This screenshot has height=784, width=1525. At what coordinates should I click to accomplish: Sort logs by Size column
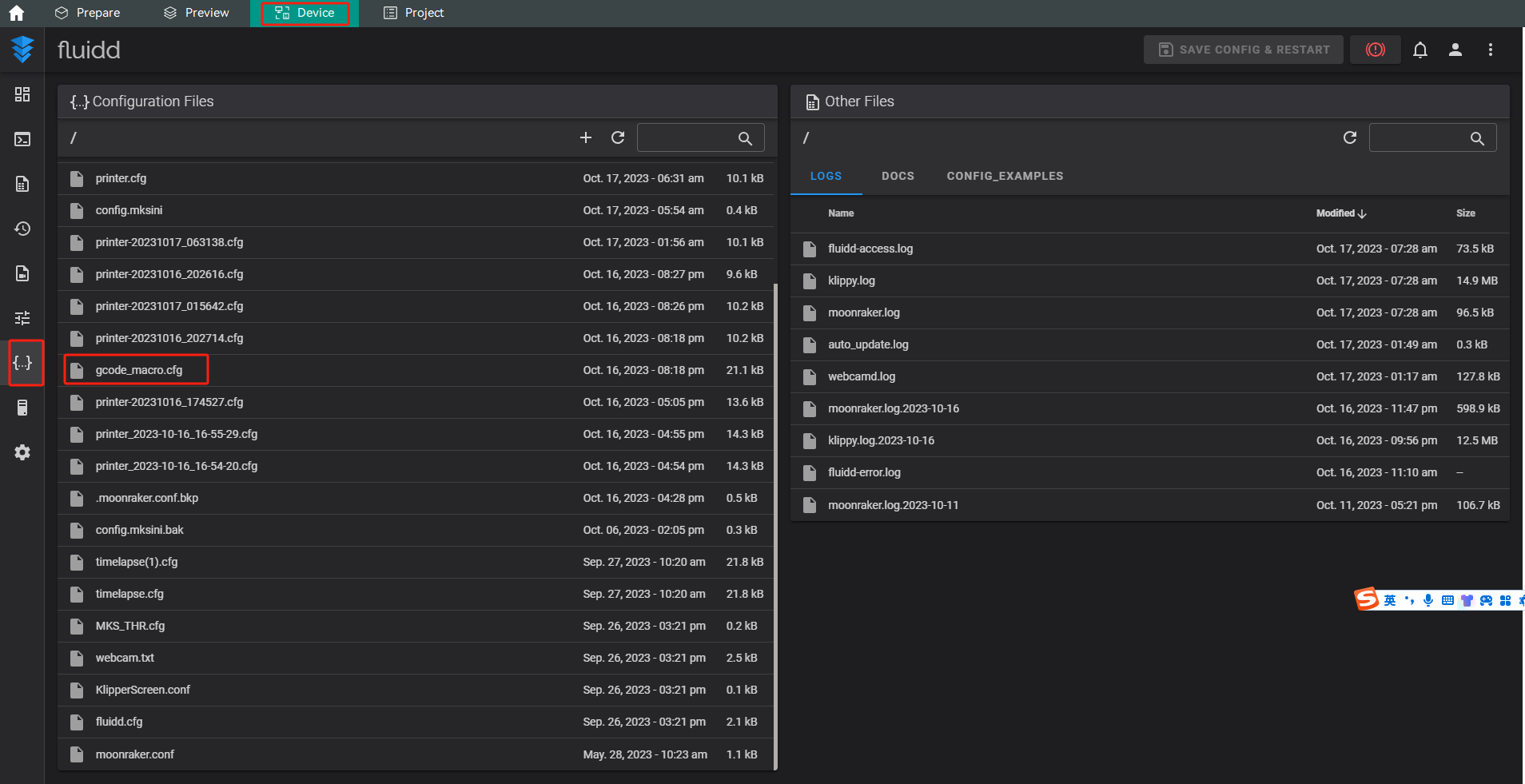click(1466, 213)
